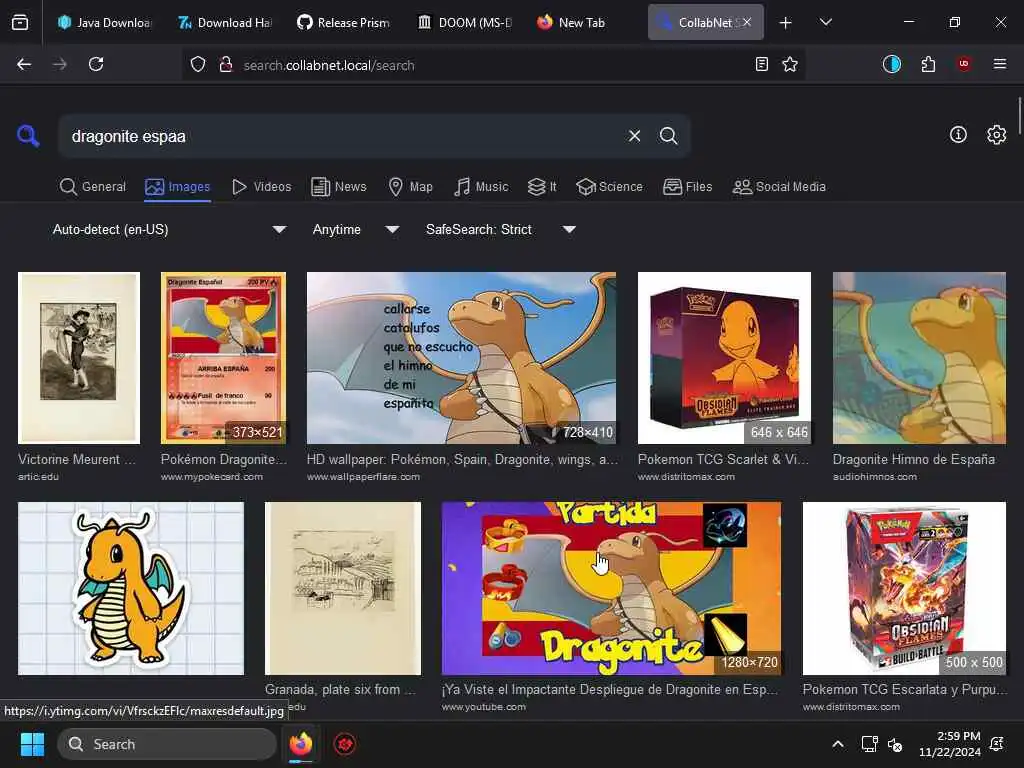Switch to Java Download tab
The width and height of the screenshot is (1024, 768).
point(104,22)
